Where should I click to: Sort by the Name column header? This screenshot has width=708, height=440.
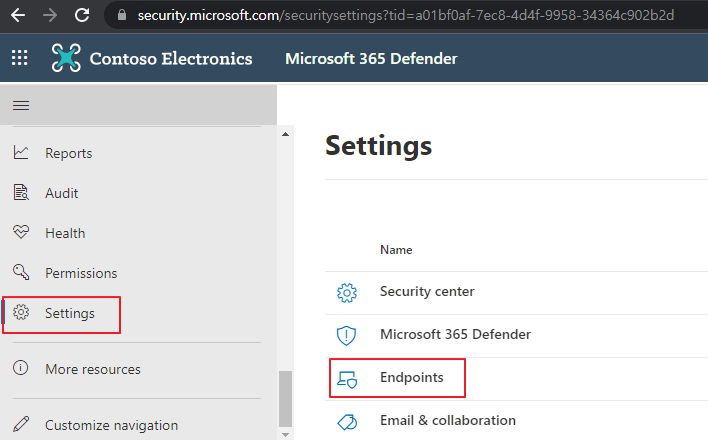[396, 250]
